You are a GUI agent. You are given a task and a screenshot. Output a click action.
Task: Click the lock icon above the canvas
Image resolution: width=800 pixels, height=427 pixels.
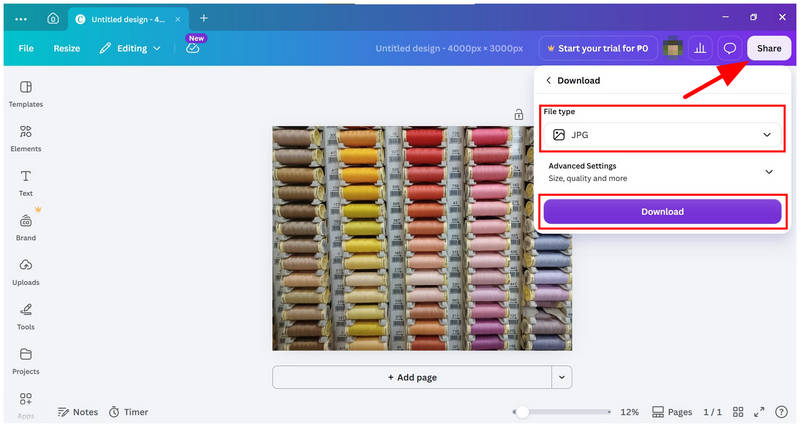pyautogui.click(x=518, y=115)
